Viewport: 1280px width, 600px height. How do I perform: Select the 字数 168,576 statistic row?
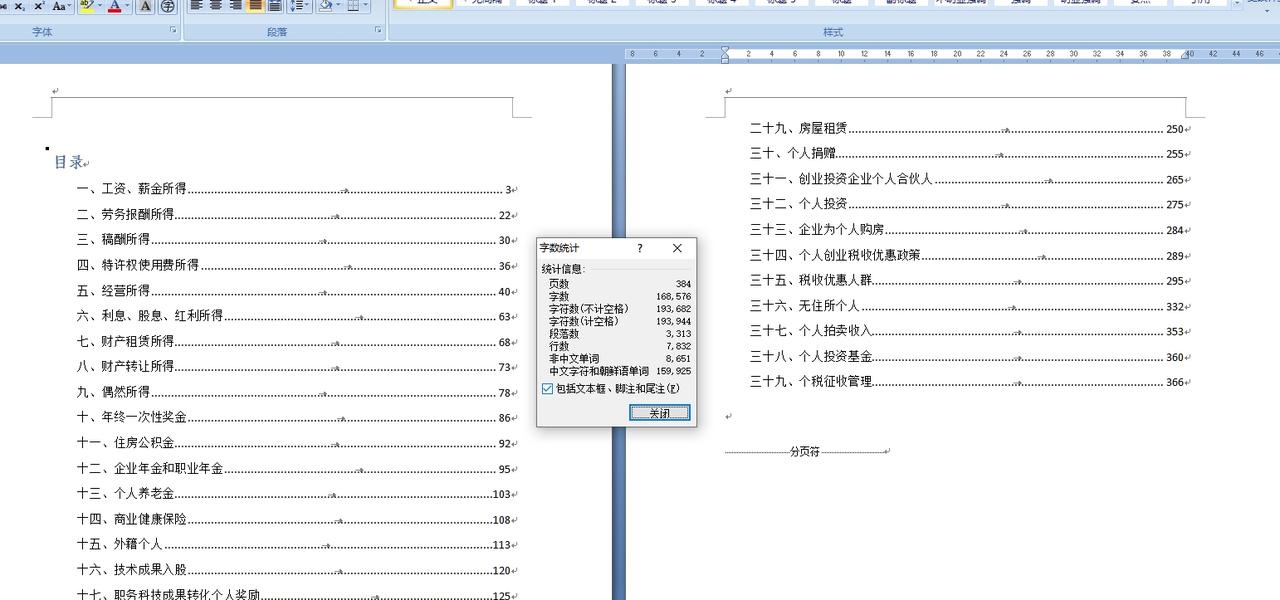pos(619,297)
